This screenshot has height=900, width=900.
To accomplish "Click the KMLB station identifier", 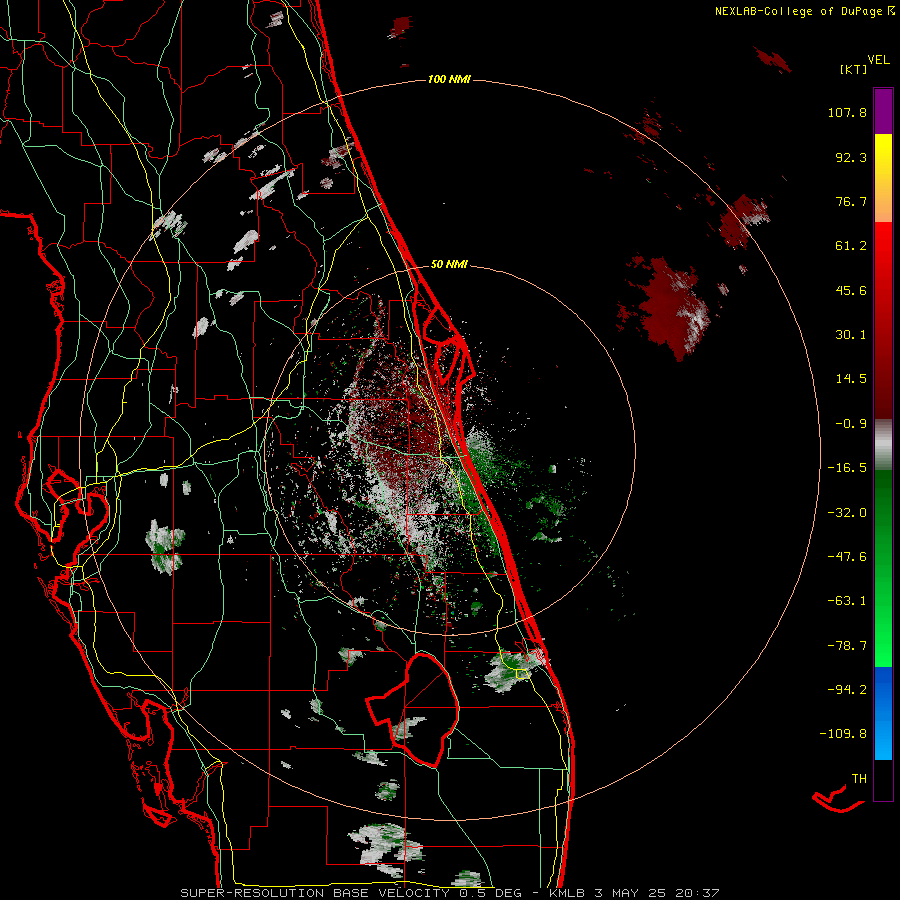I will (568, 893).
